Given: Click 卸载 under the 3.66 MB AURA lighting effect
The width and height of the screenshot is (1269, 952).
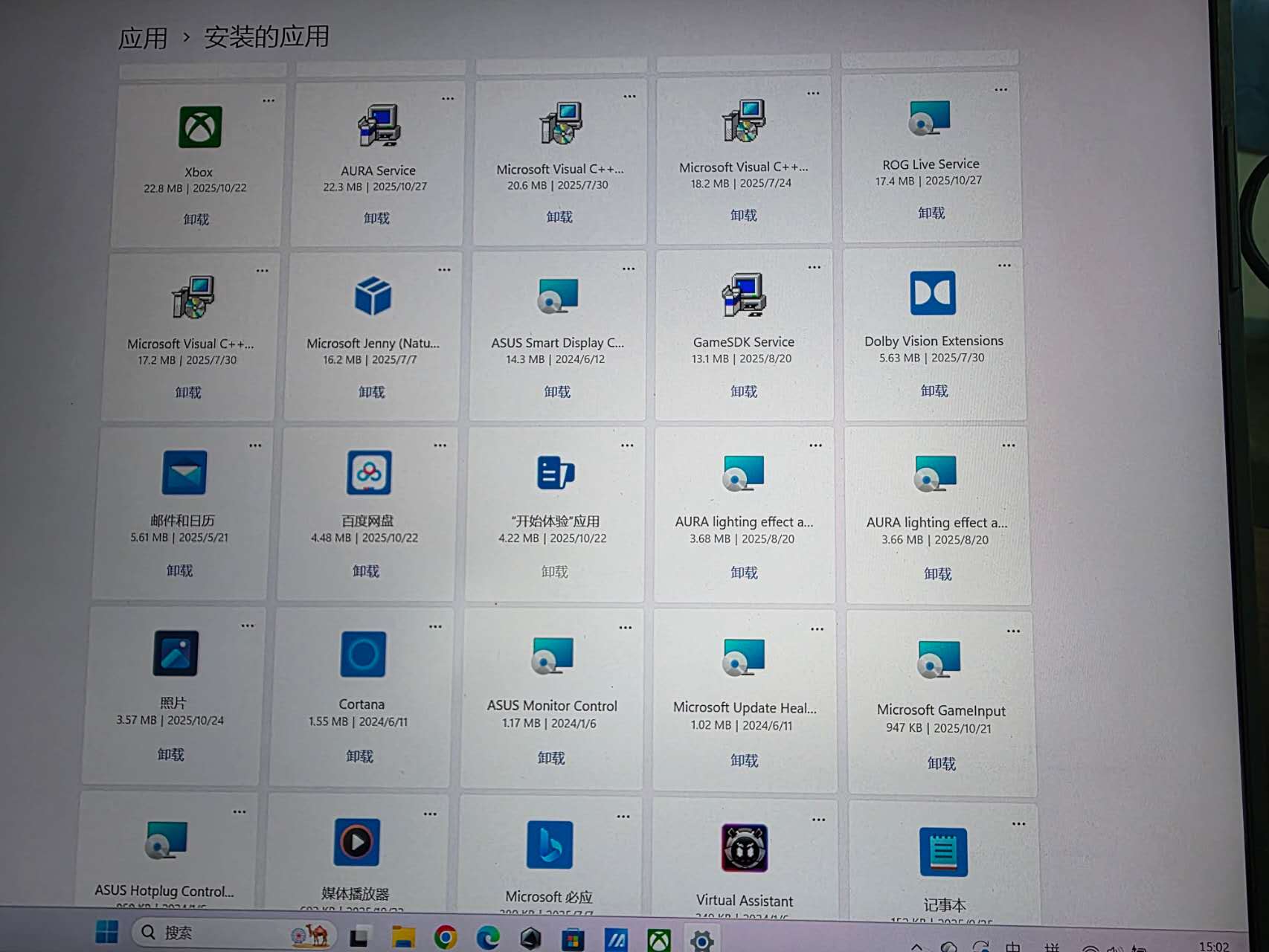Looking at the screenshot, I should [x=937, y=573].
